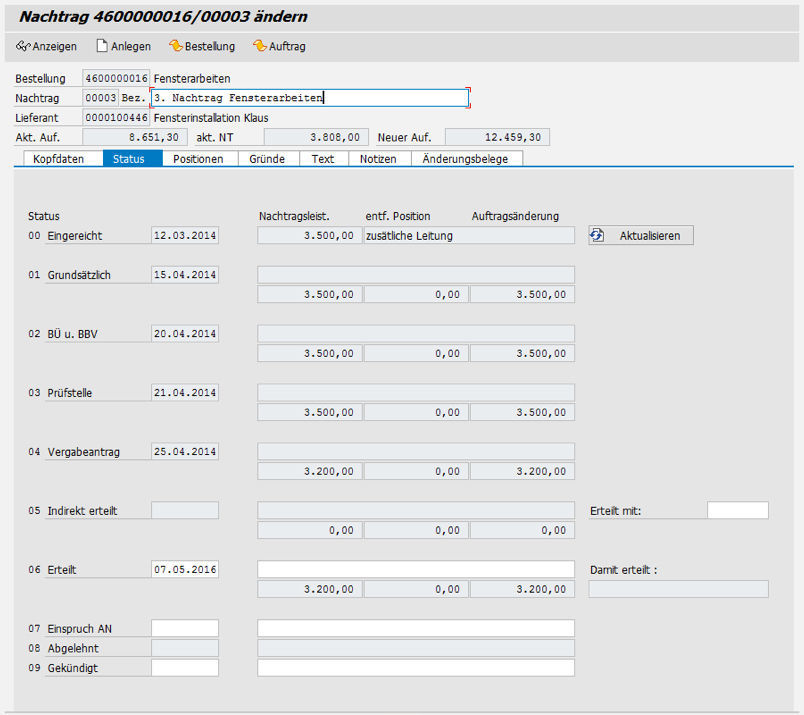Click the Erteilt mit input box
Image resolution: width=804 pixels, height=715 pixels.
[x=737, y=511]
